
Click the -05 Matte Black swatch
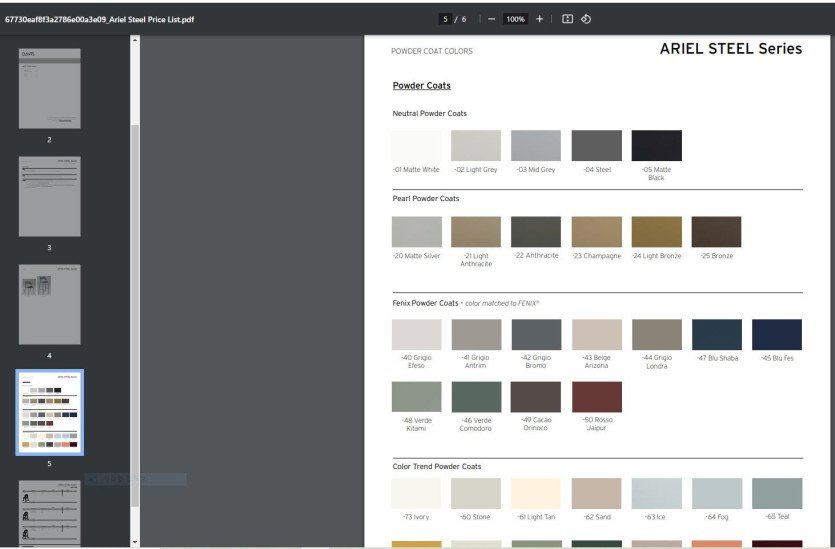(x=657, y=145)
